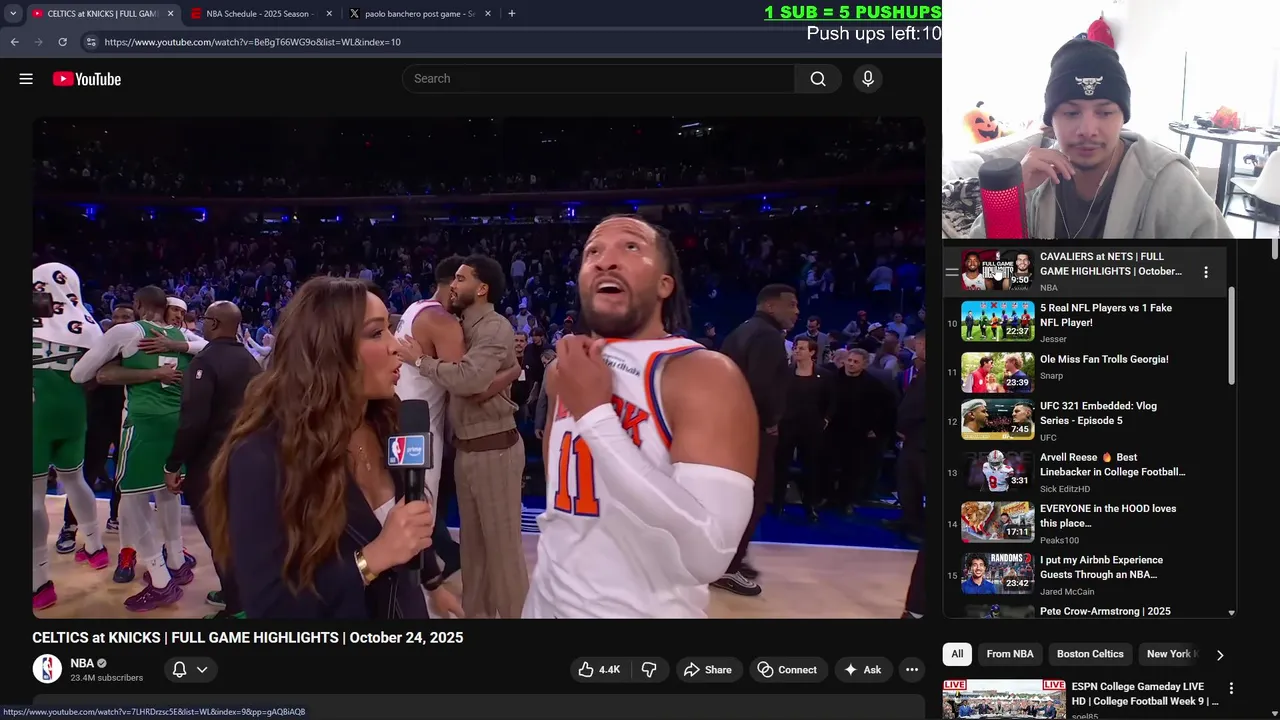This screenshot has height=720, width=1280.
Task: Click the Snarp channel name
Action: point(1051,376)
